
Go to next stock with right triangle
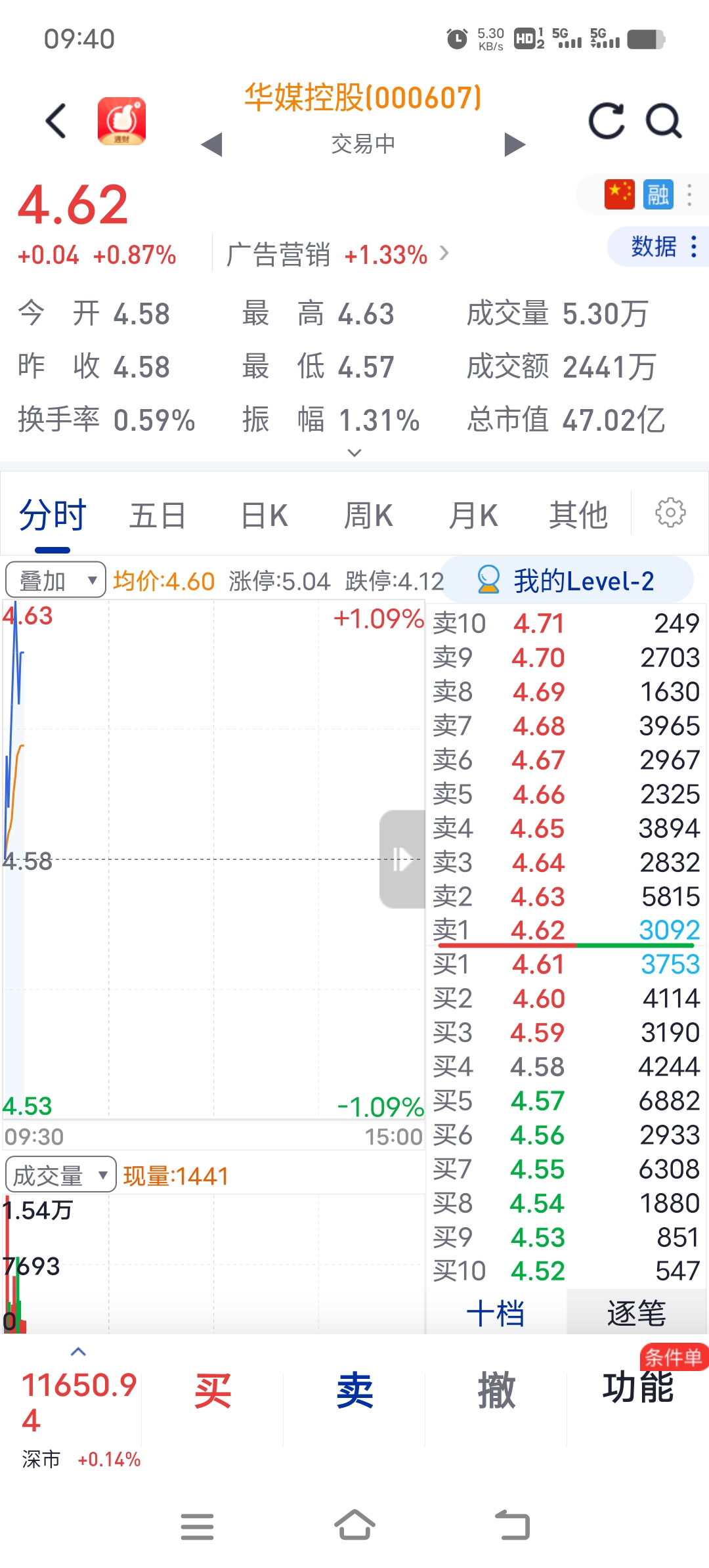pyautogui.click(x=515, y=144)
